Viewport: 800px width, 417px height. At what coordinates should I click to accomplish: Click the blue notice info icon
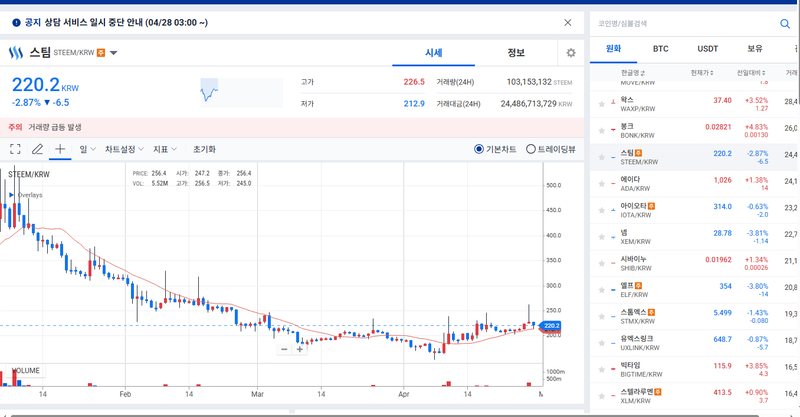[x=16, y=22]
